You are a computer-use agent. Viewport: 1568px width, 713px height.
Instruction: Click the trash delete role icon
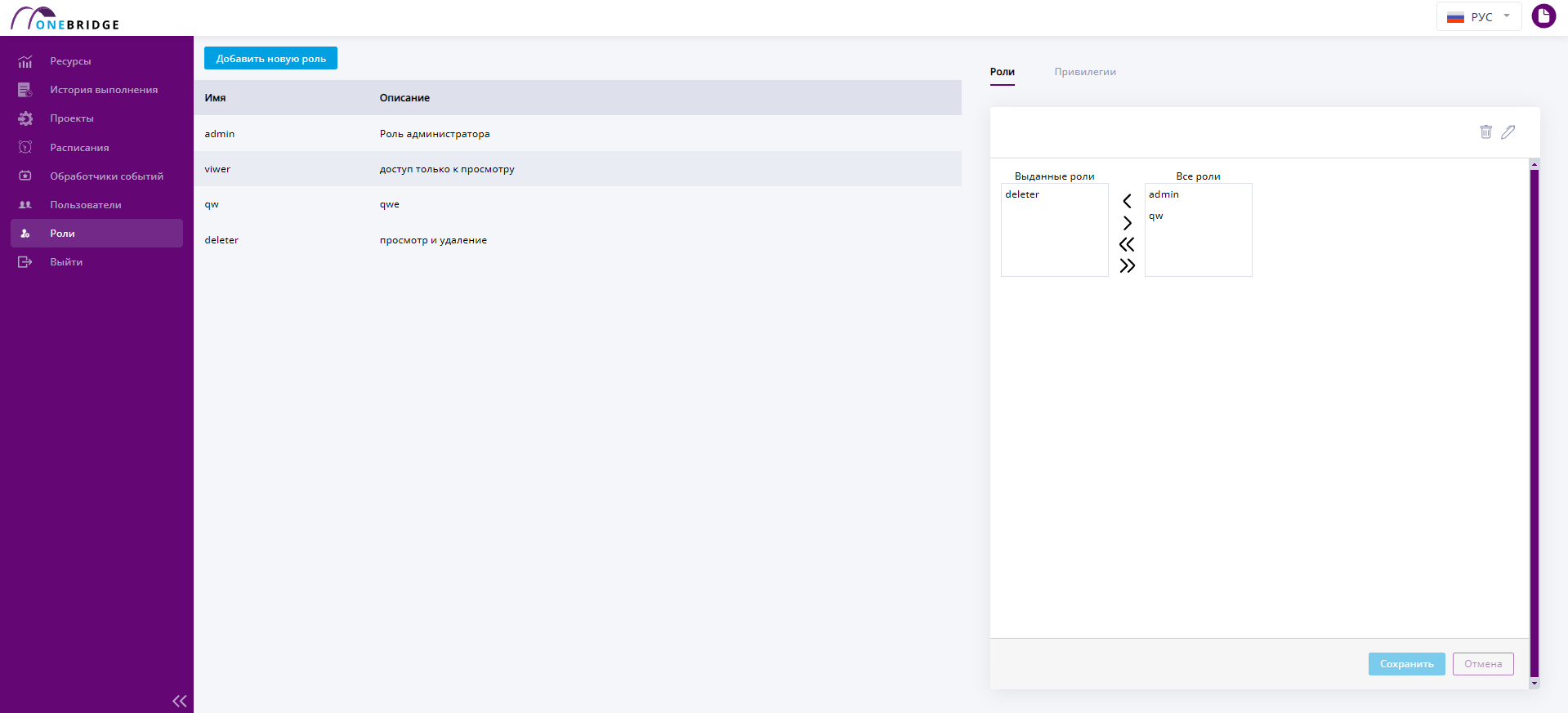pos(1485,131)
